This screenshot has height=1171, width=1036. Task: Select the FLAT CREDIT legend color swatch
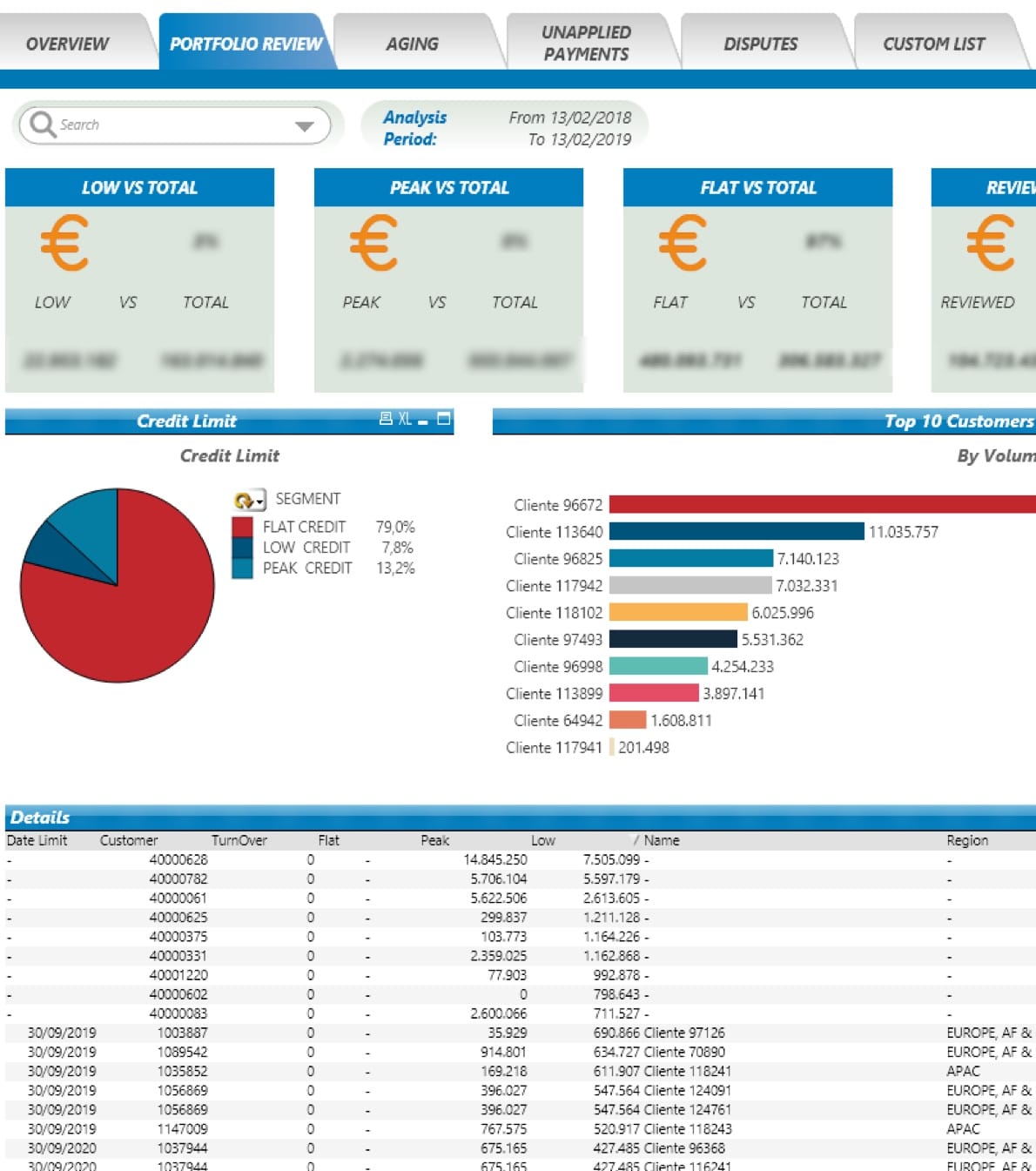coord(242,527)
